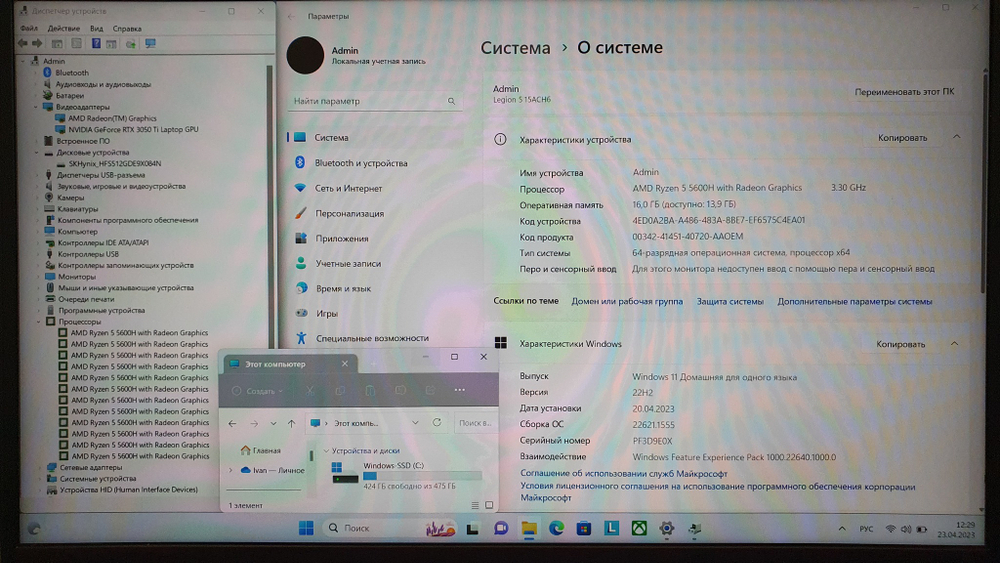Click monitor scan icon in Device Manager toolbar

tap(151, 43)
